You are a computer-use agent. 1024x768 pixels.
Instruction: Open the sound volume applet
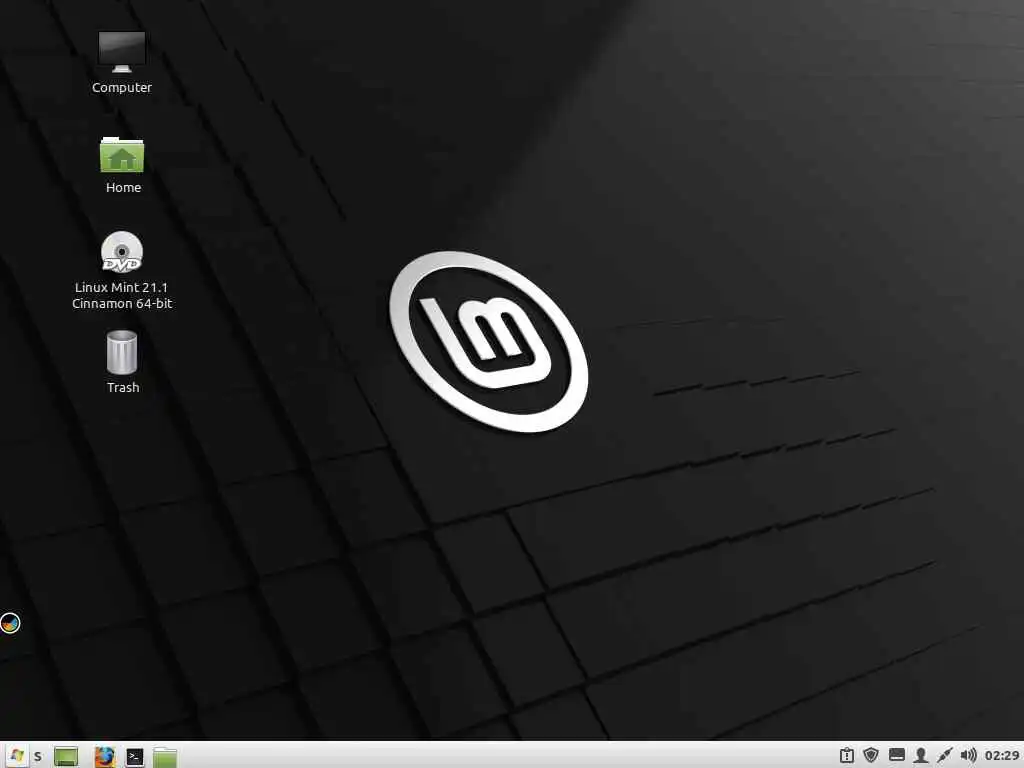pyautogui.click(x=968, y=756)
